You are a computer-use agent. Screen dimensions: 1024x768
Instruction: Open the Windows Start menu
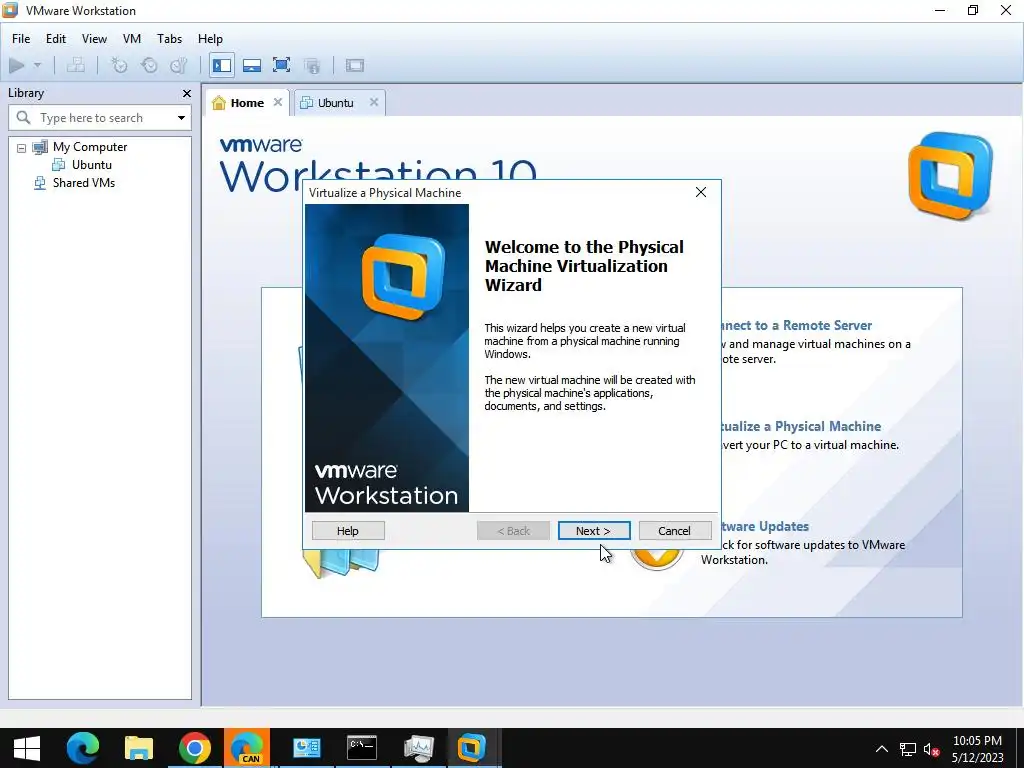(27, 748)
